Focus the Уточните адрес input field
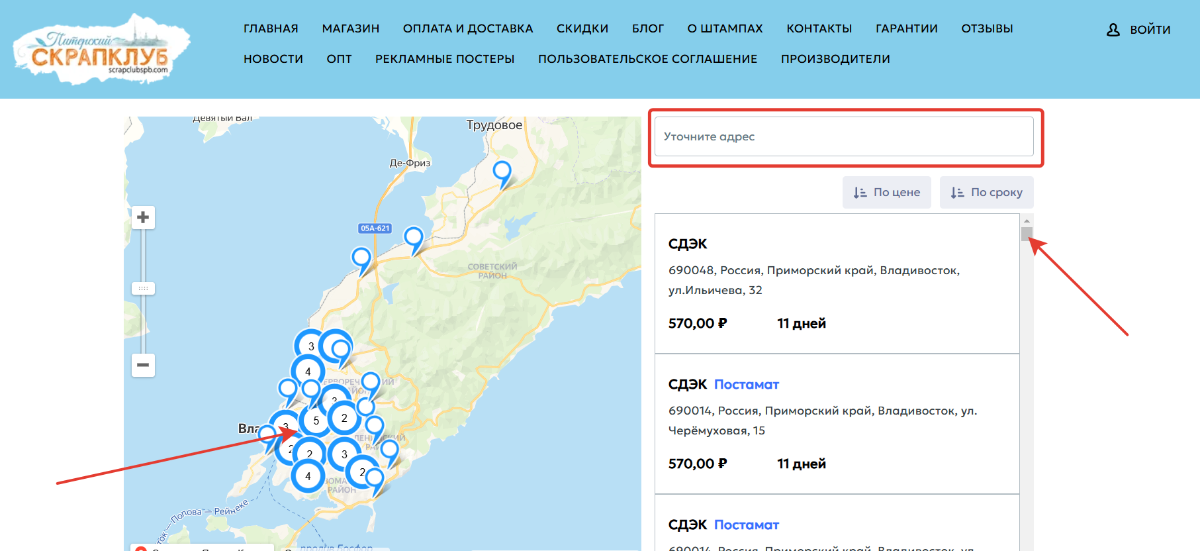This screenshot has width=1200, height=551. coord(844,136)
